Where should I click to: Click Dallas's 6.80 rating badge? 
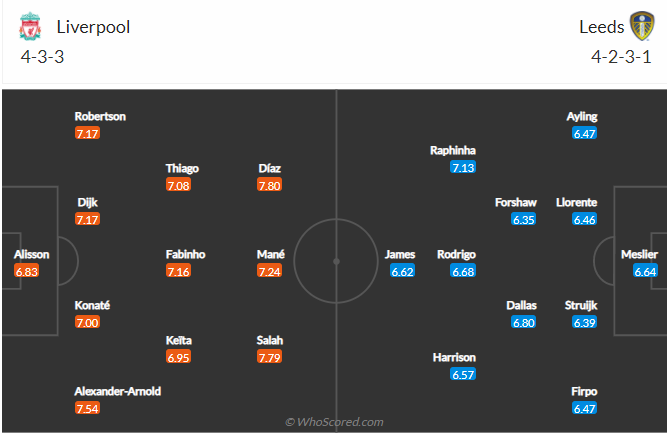tap(524, 322)
